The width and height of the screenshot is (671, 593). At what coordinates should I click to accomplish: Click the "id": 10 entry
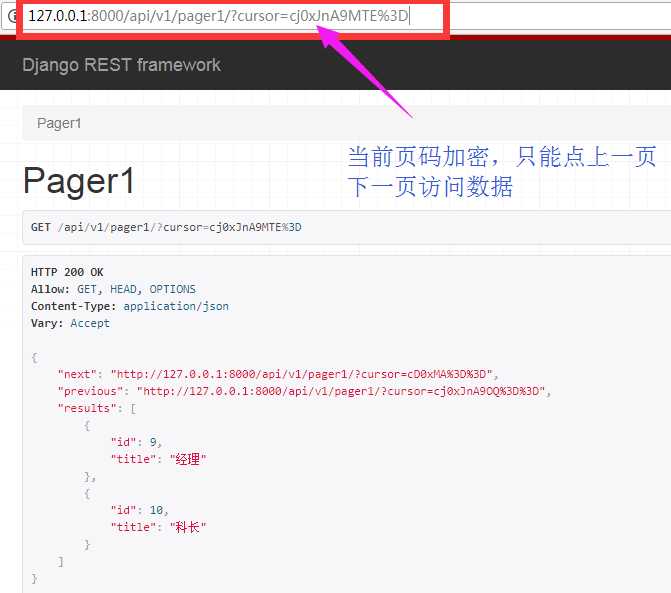140,510
